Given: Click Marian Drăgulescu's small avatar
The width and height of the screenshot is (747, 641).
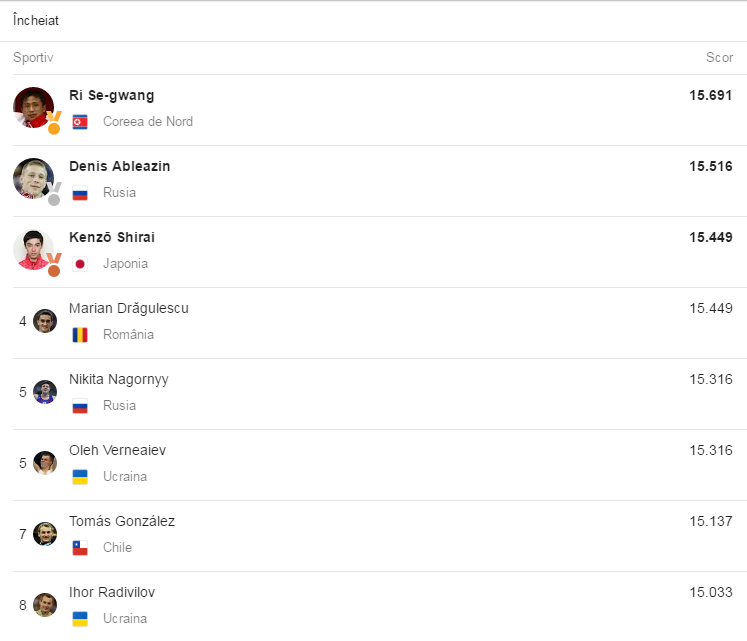Looking at the screenshot, I should (45, 321).
